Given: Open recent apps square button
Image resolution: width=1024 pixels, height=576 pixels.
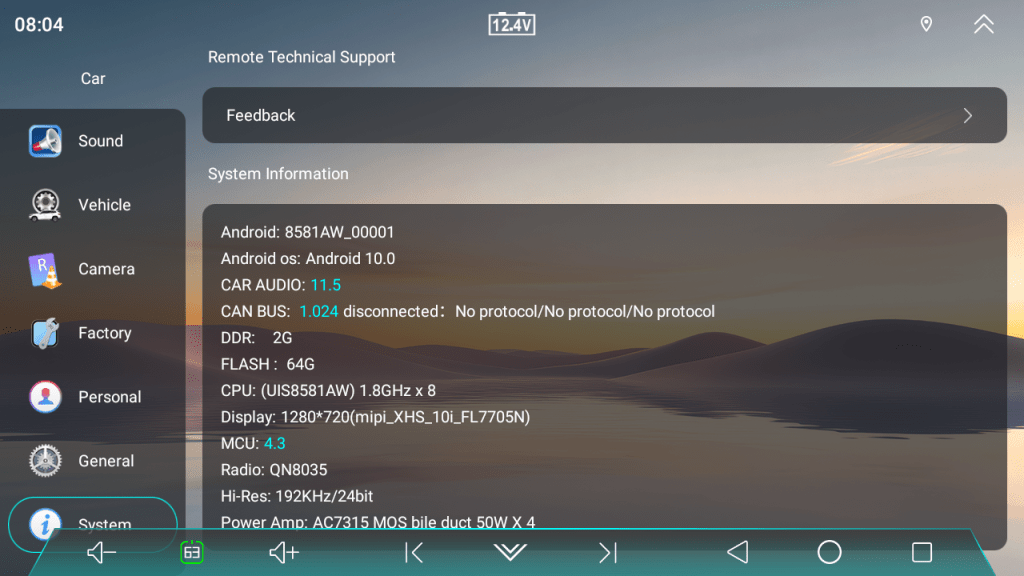Looking at the screenshot, I should [922, 552].
